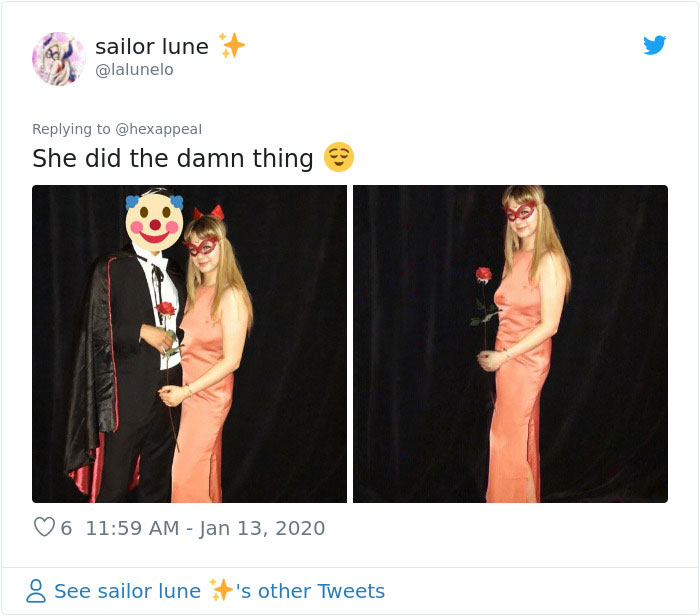Screen dimensions: 700x616
Task: Click the tweet text "She did the damn thing"
Action: (173, 158)
